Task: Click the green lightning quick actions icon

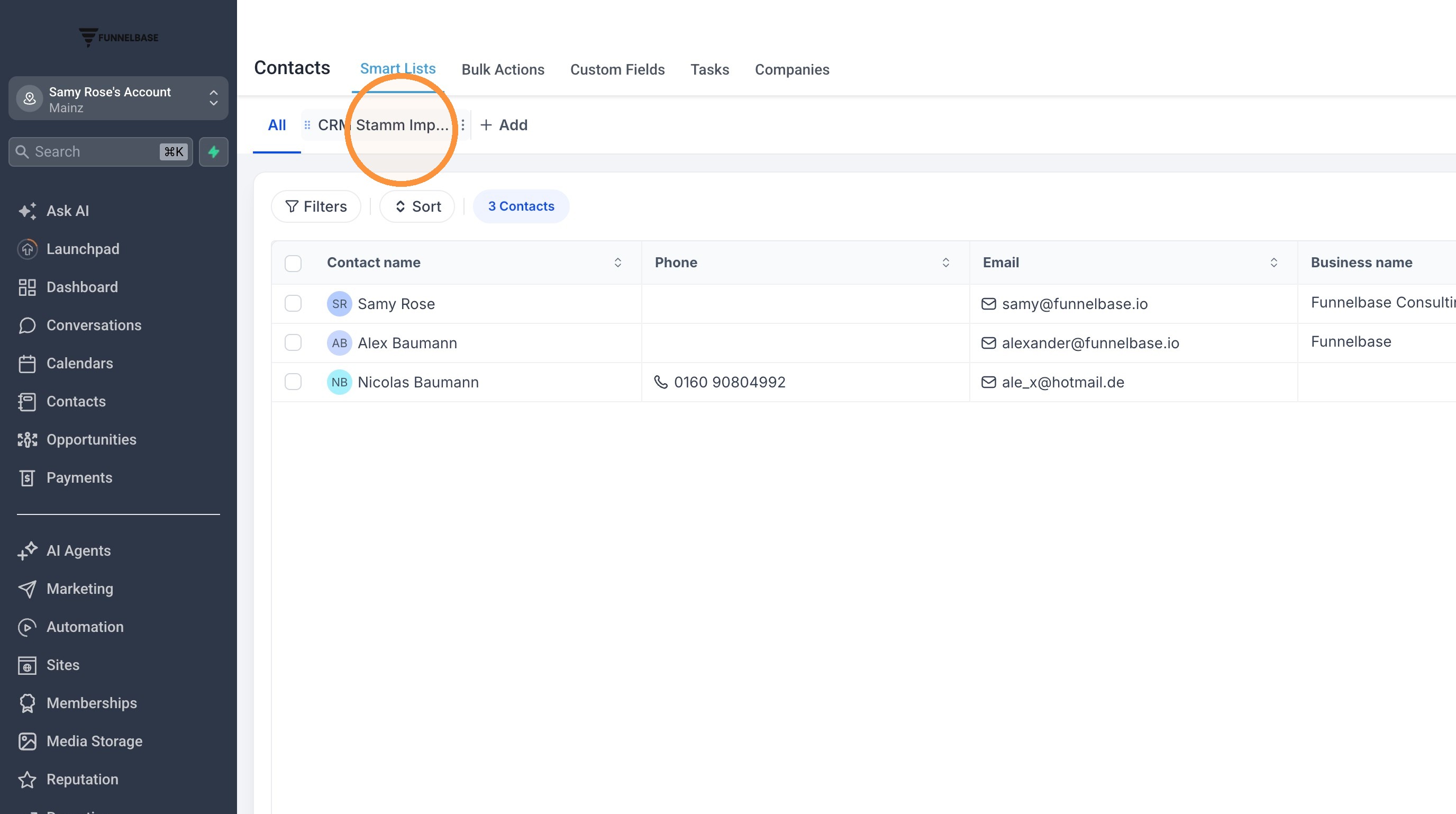Action: click(213, 151)
